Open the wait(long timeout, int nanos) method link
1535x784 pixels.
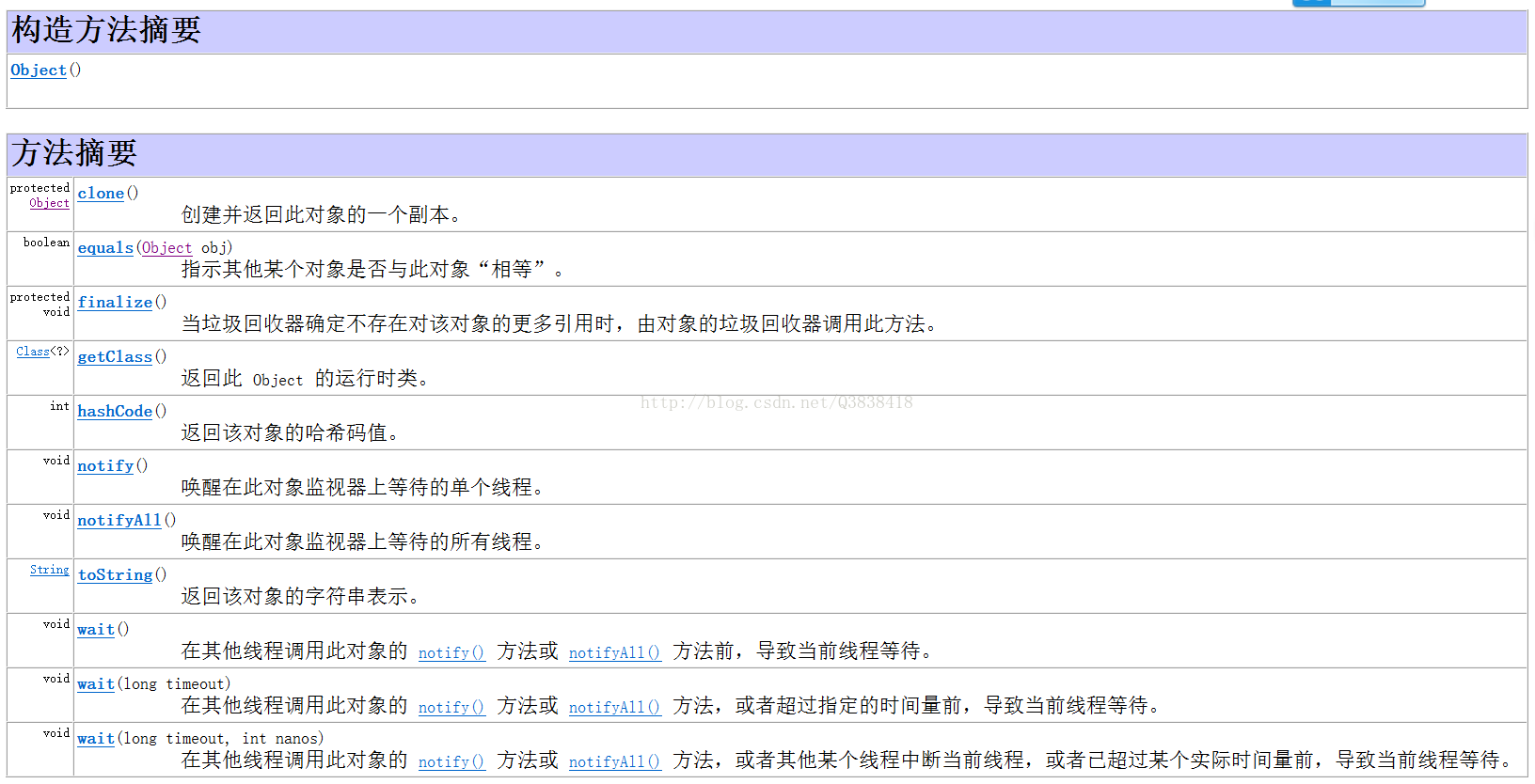96,739
